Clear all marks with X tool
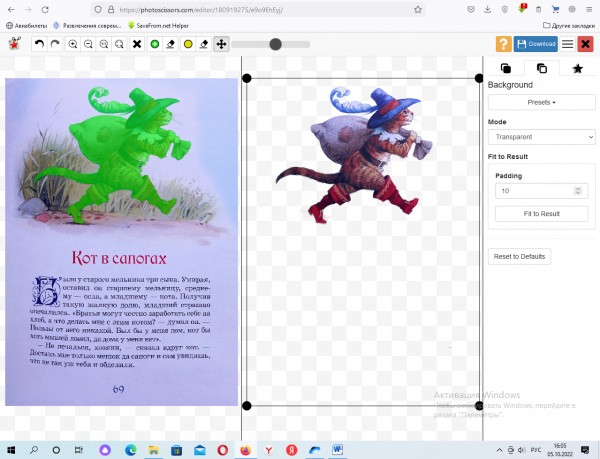 [137, 44]
